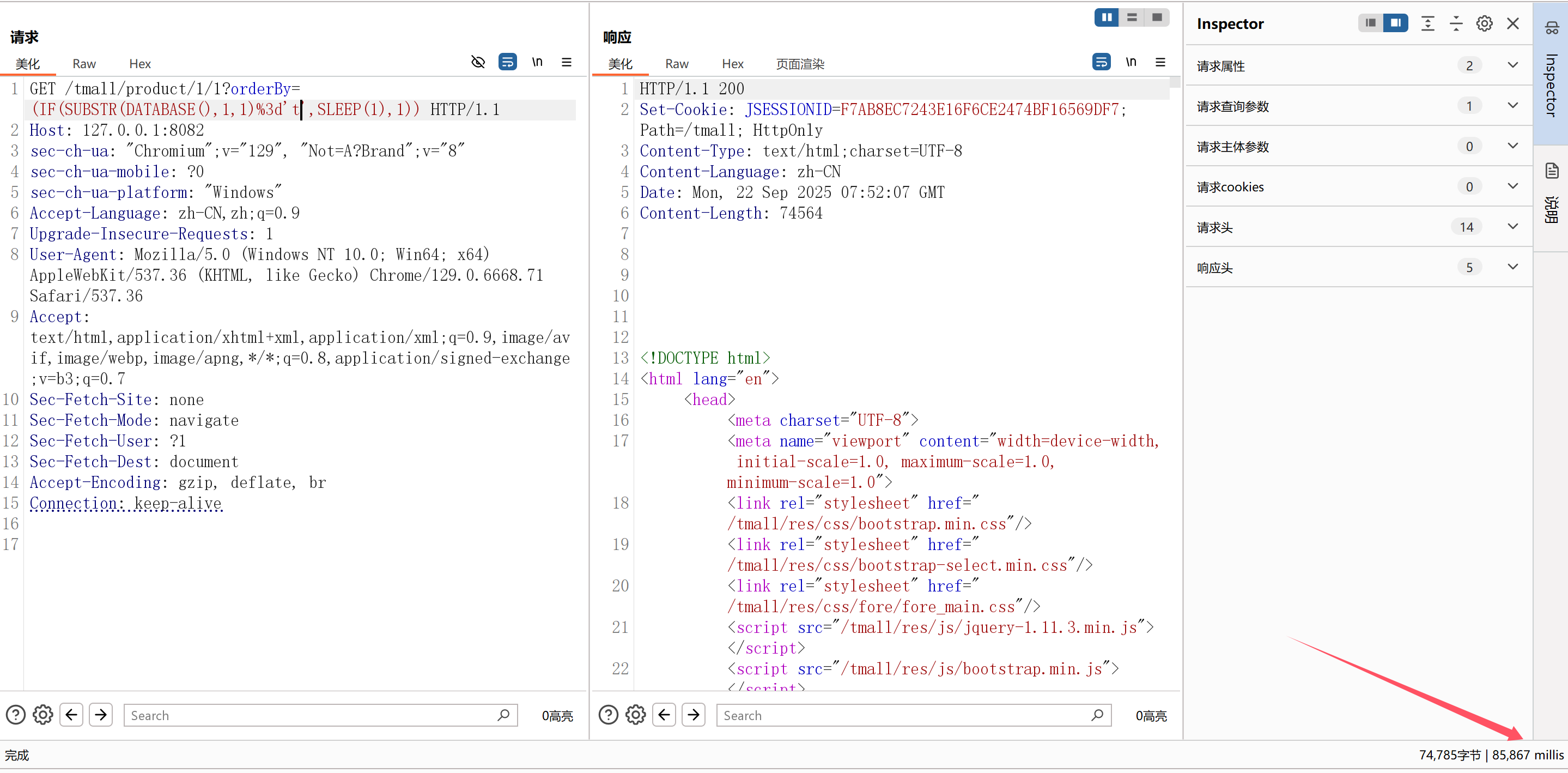Go to previous match in response search
The image size is (1568, 773).
click(x=664, y=715)
